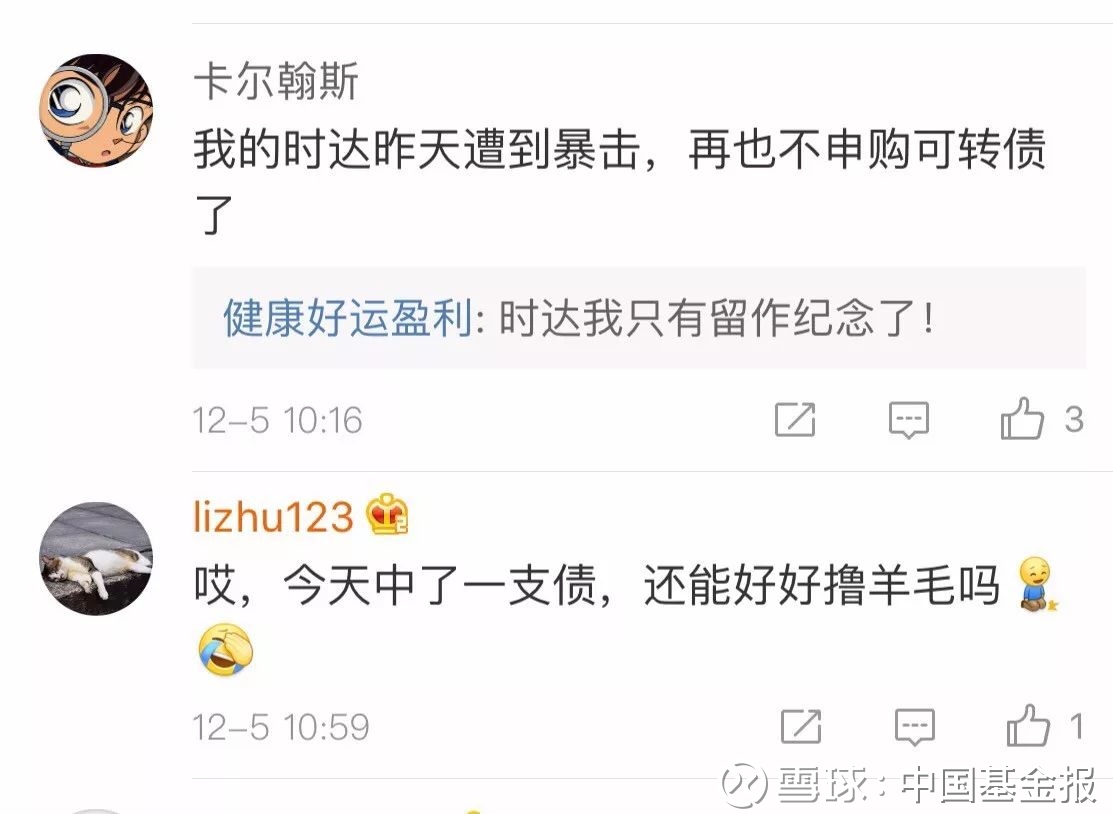
Task: Tap the like count 3 on first comment
Action: (1074, 419)
